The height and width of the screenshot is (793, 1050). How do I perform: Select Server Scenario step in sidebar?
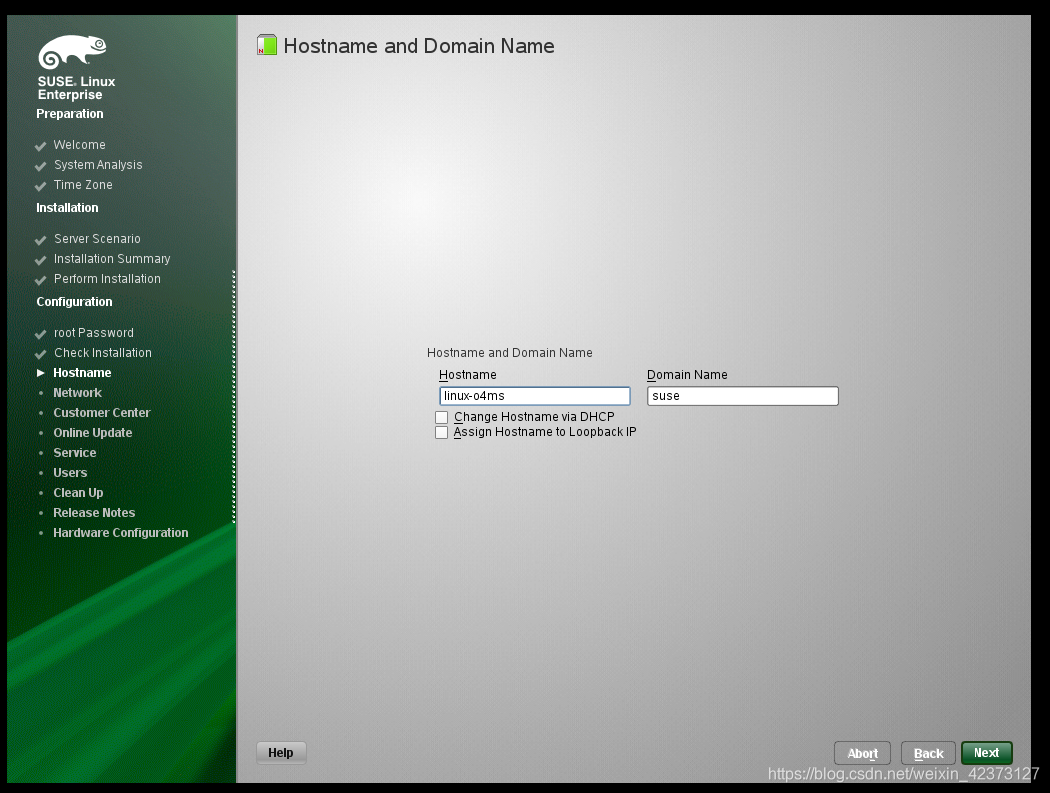97,238
